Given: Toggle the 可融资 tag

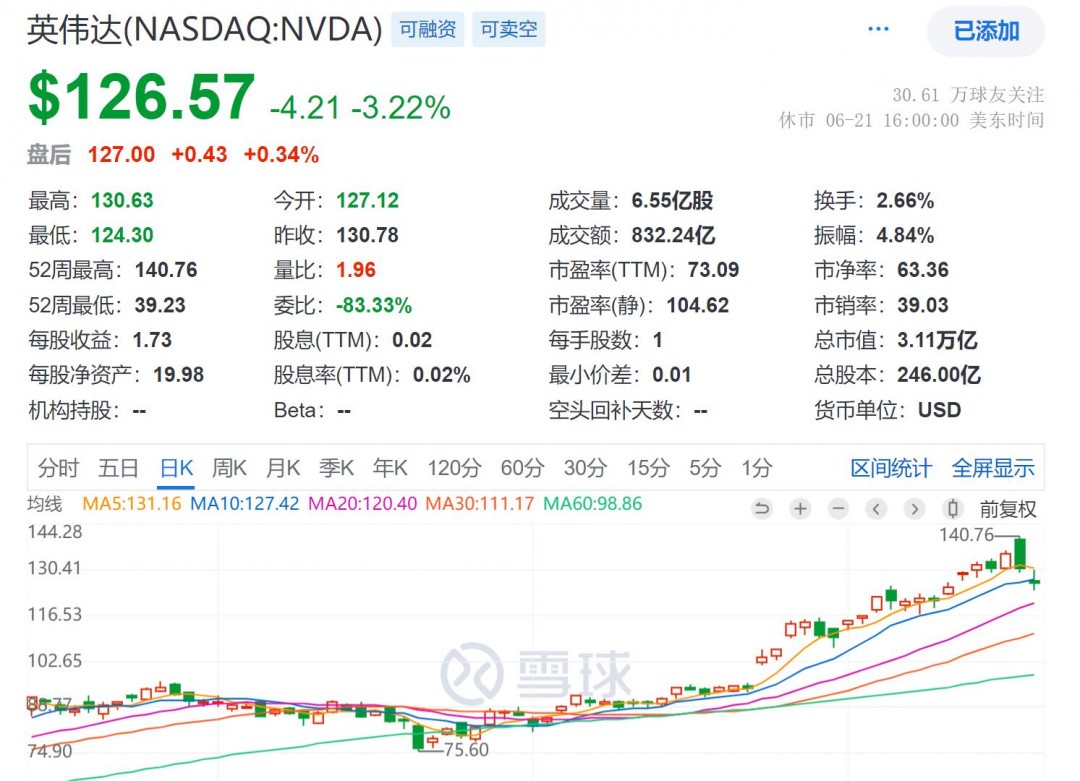Looking at the screenshot, I should coord(427,30).
